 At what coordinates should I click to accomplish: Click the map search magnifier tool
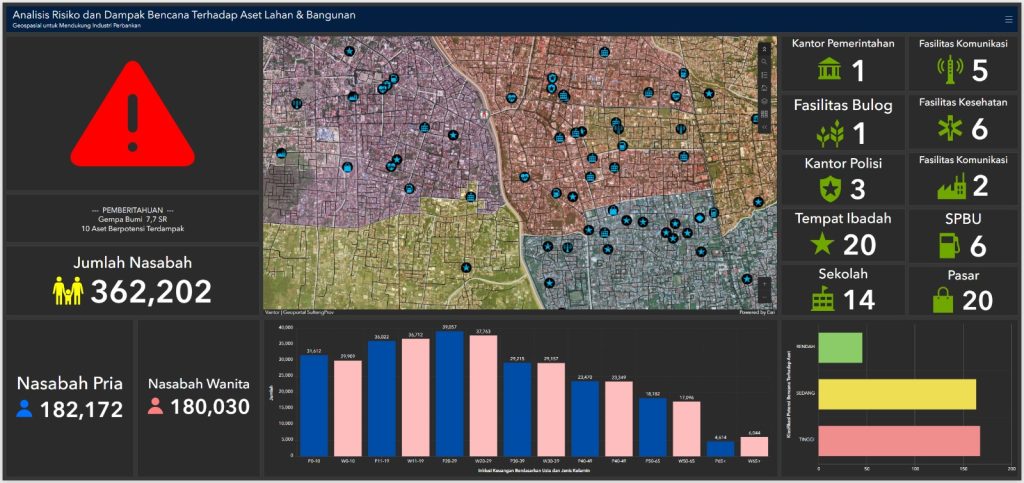tap(764, 61)
